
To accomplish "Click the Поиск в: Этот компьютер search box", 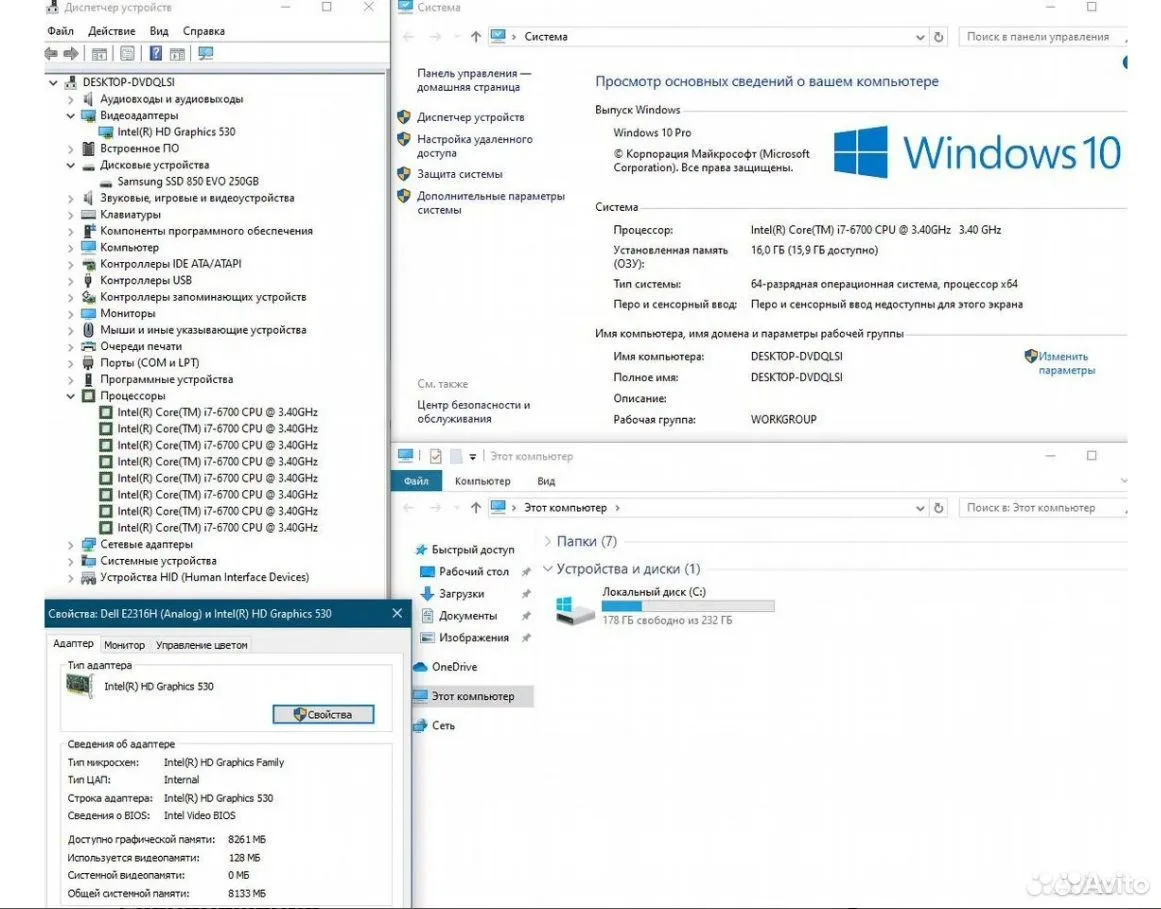I will pyautogui.click(x=1042, y=508).
